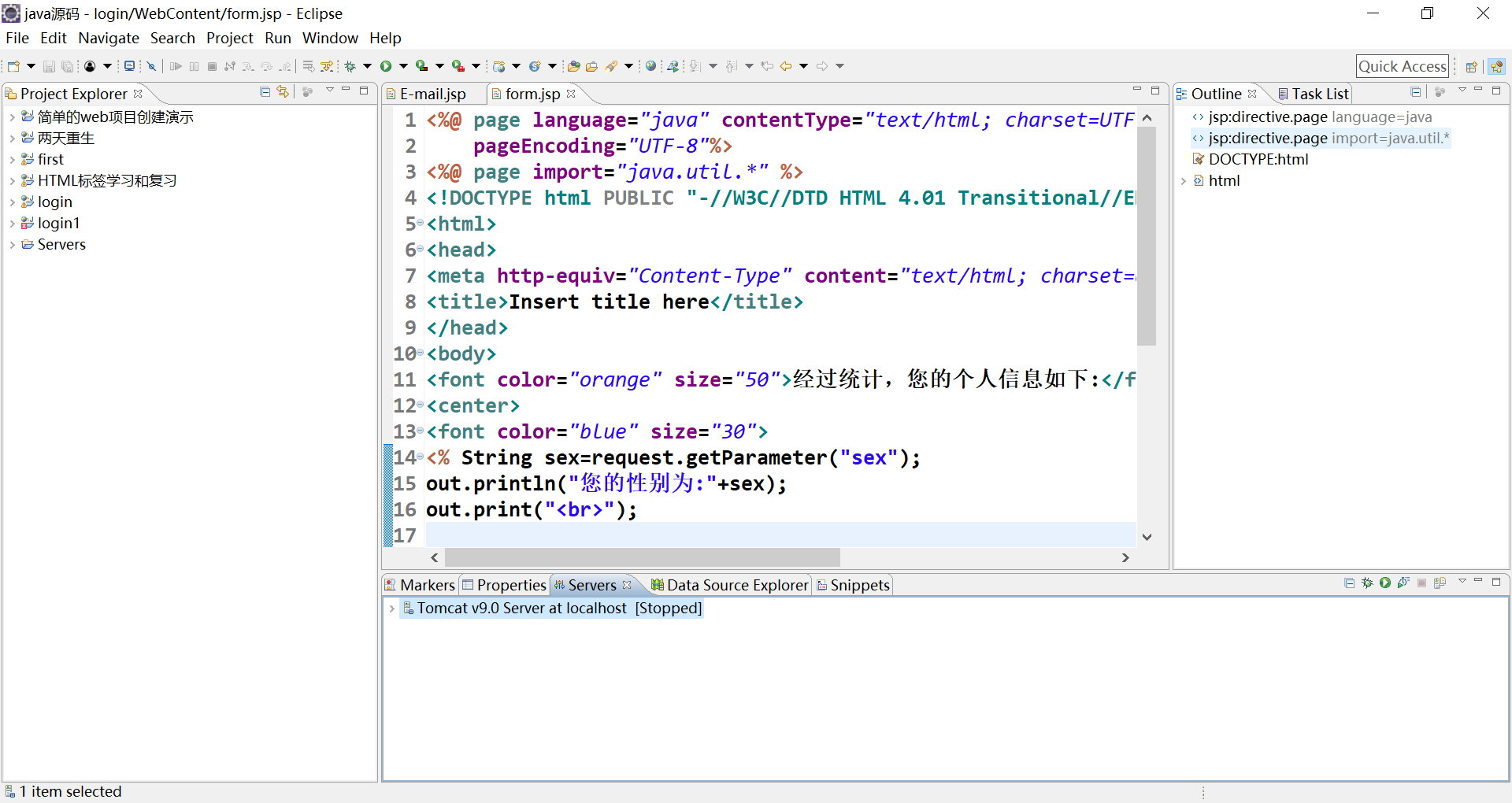
Task: Click the Skip All Breakpoints icon
Action: (x=152, y=66)
